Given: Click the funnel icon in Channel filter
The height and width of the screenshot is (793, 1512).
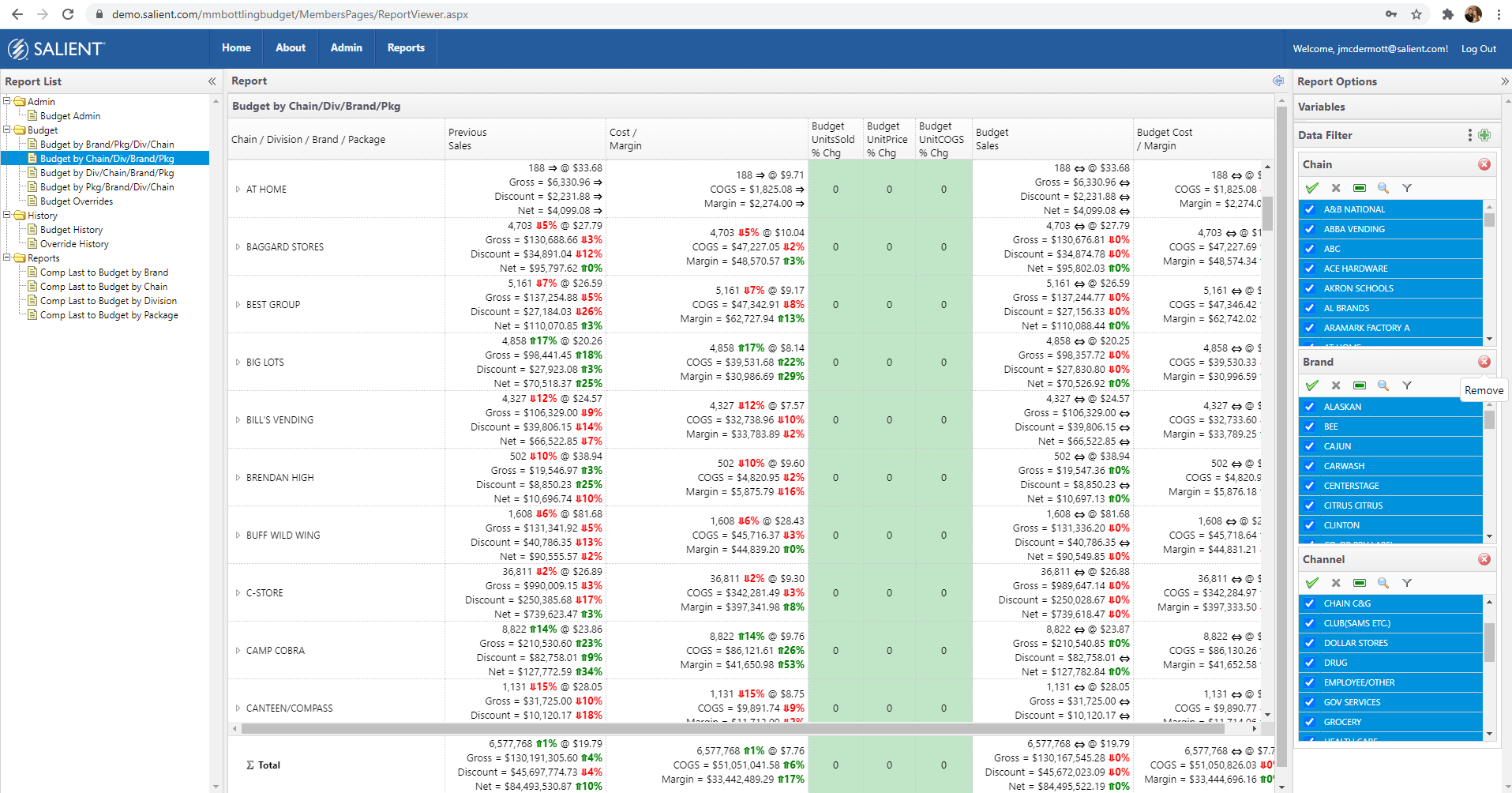Looking at the screenshot, I should 1407,583.
